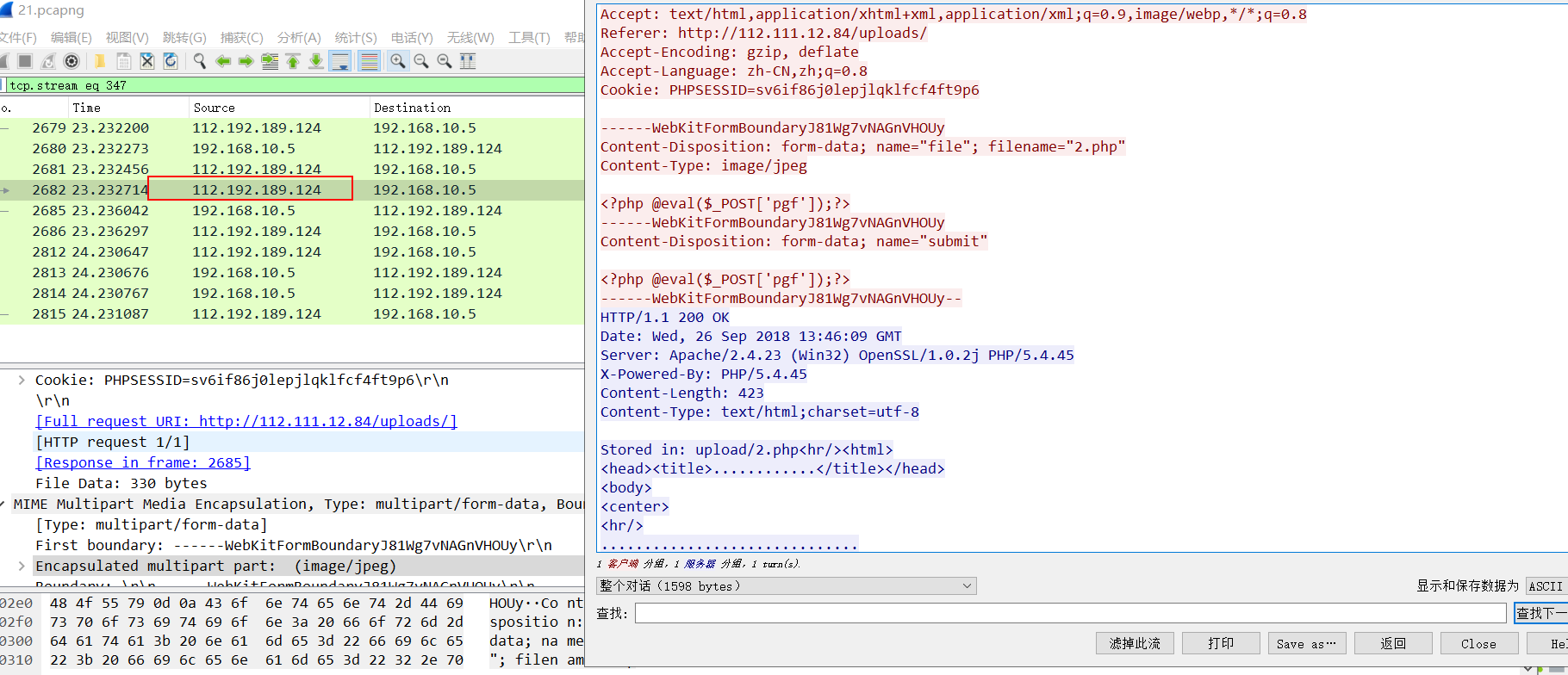The image size is (1568, 675).
Task: Click the Wireshark fin logo in title bar
Action: point(7,10)
